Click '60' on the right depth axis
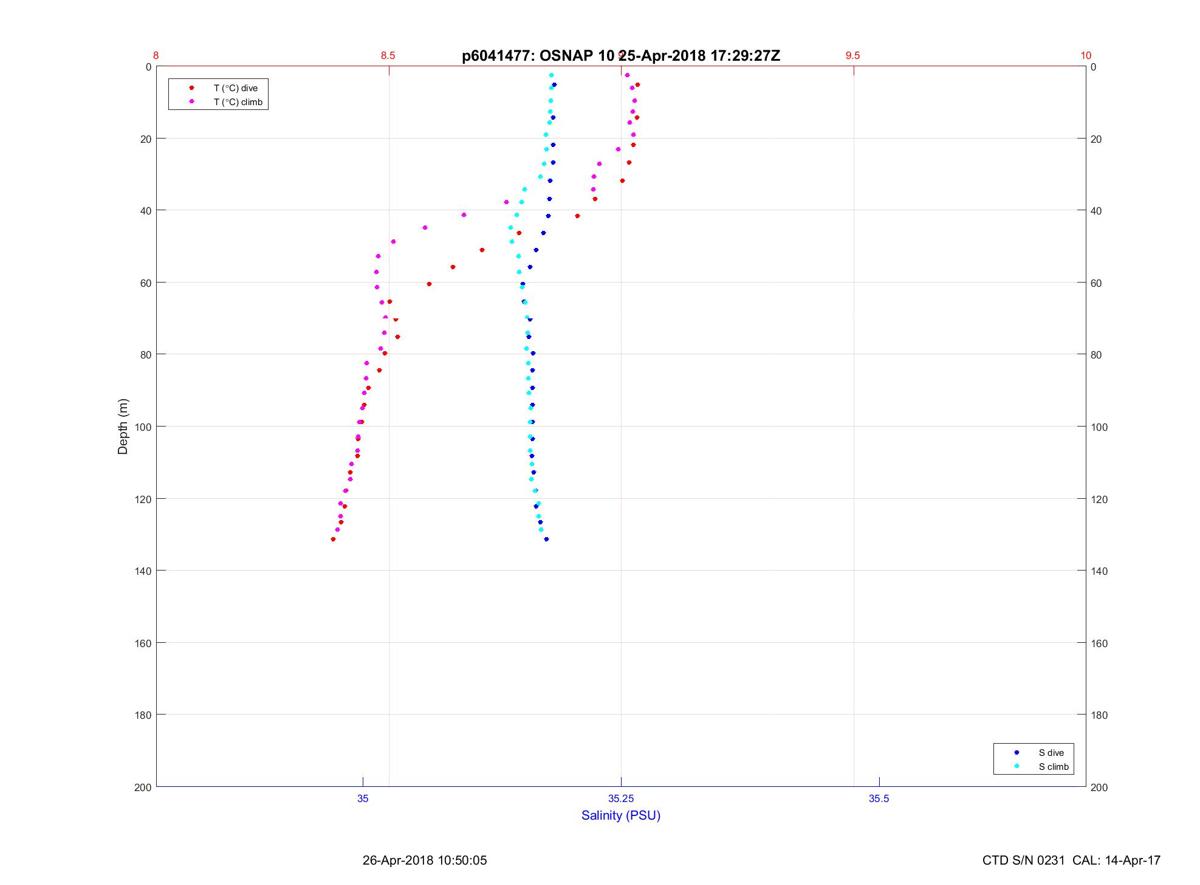 [x=1097, y=283]
